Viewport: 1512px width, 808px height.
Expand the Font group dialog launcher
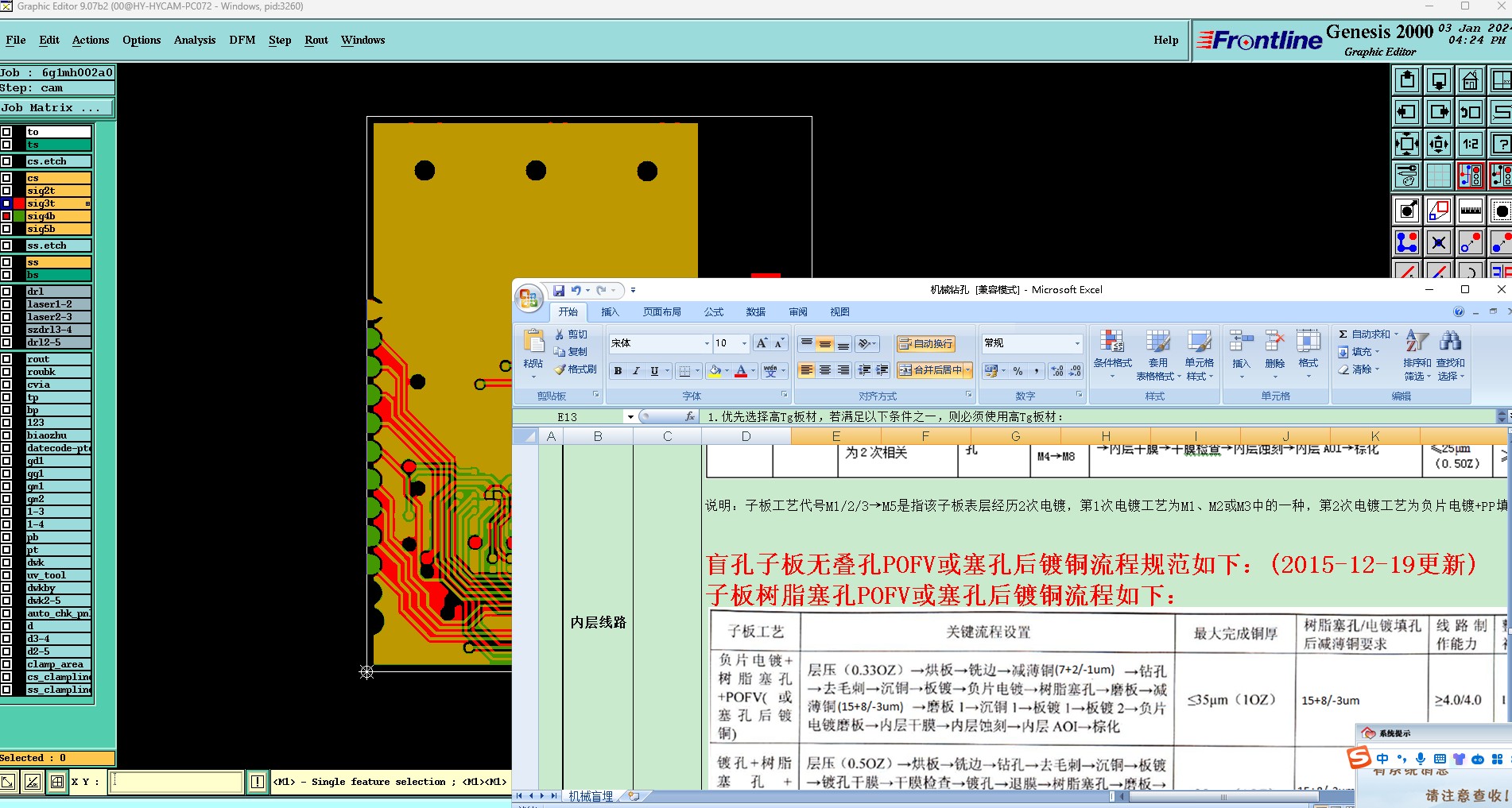coord(784,395)
